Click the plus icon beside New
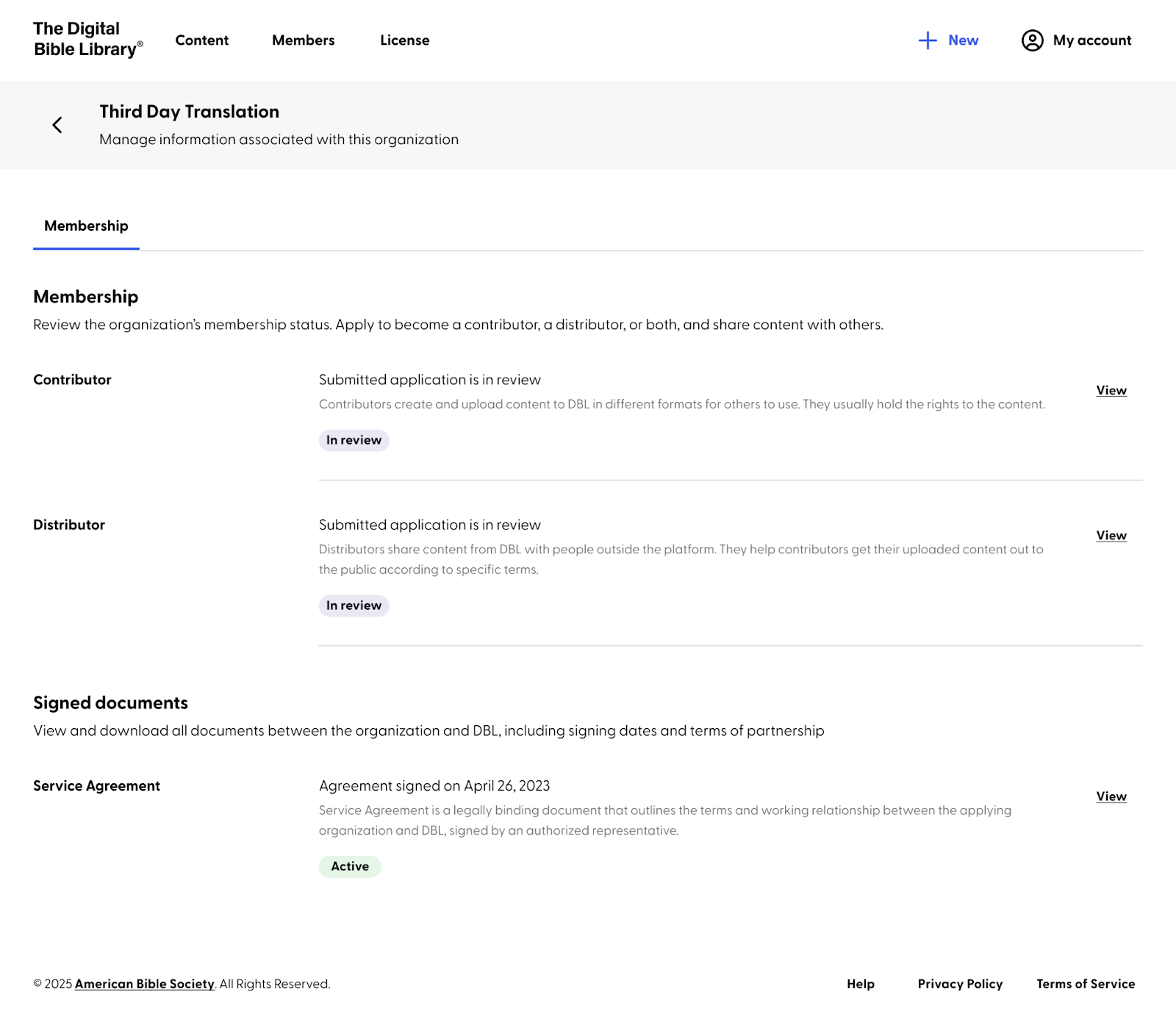 (928, 40)
